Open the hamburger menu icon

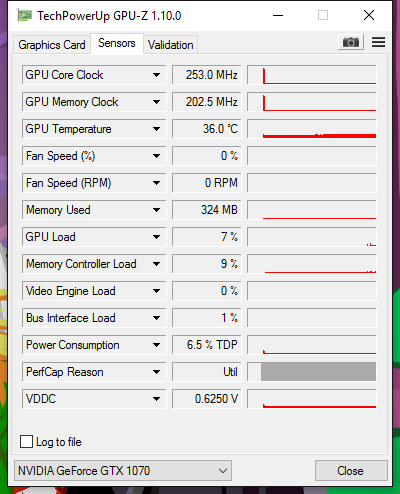coord(378,42)
